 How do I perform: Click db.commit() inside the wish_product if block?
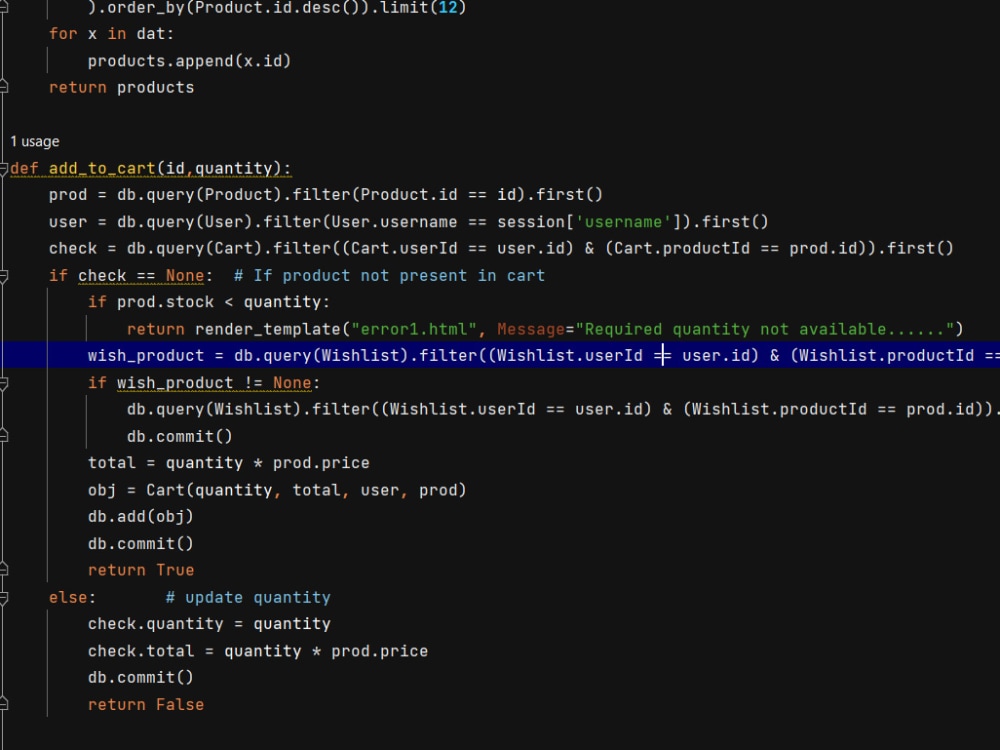(x=179, y=436)
